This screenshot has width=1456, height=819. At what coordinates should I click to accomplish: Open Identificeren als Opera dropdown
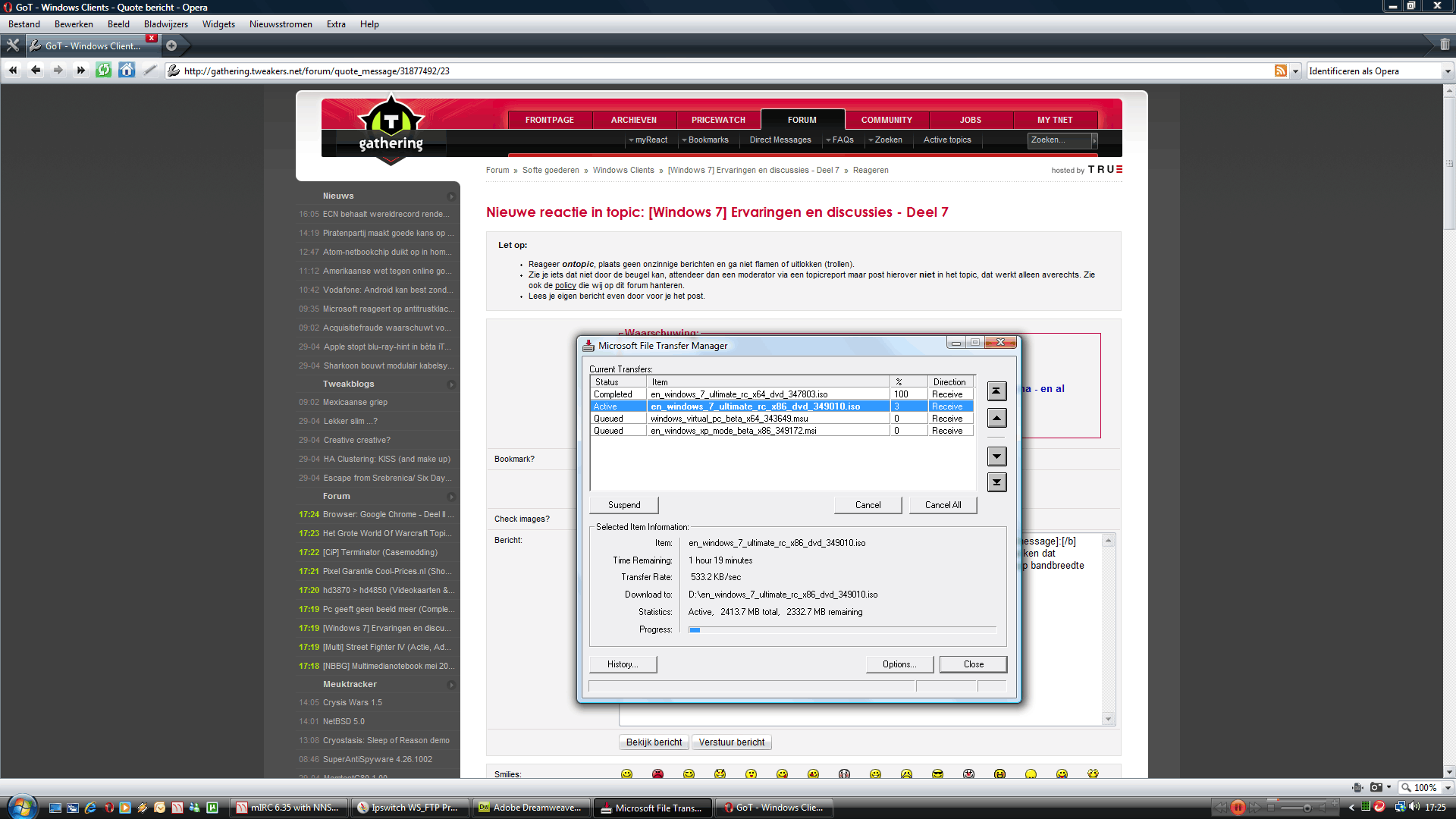1448,71
